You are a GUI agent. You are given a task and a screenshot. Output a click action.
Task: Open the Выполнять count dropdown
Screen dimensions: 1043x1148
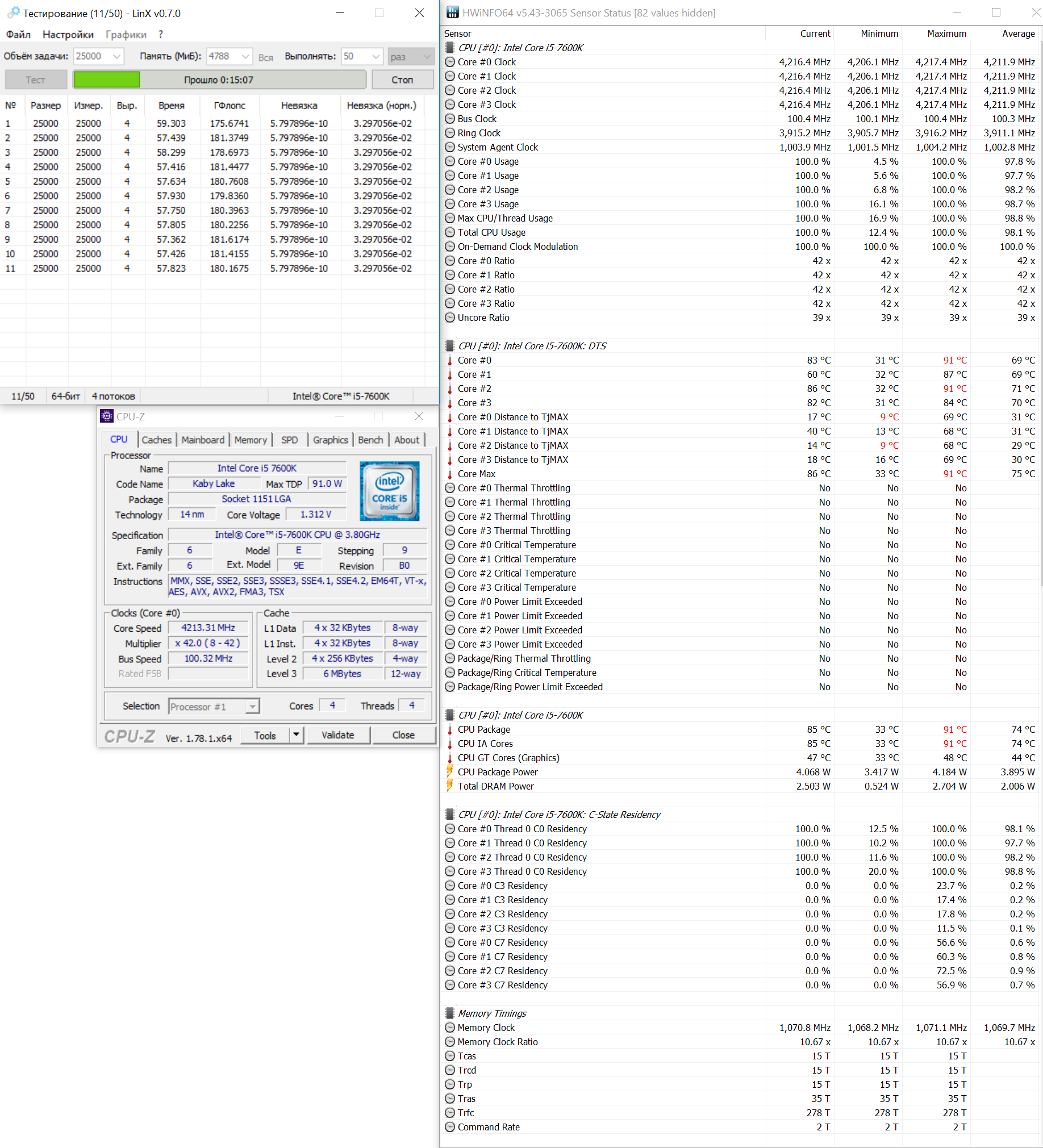click(362, 56)
